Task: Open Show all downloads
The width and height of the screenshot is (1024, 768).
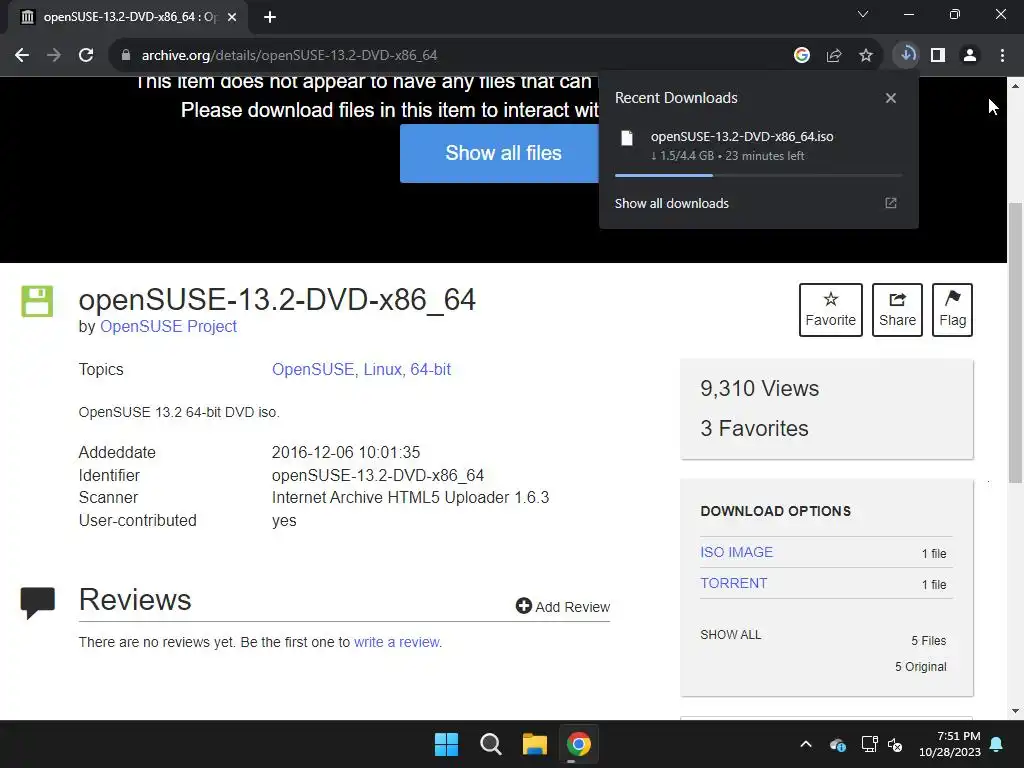Action: 671,203
